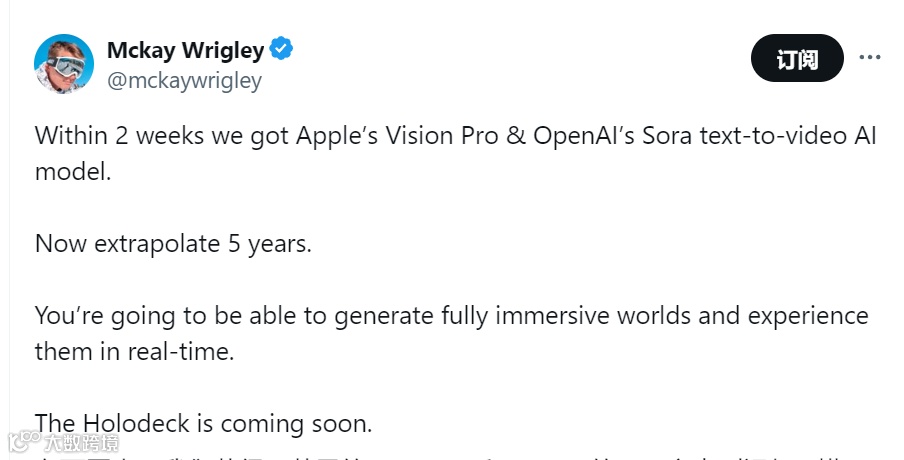Click the 大数跨境 watermark text
The height and width of the screenshot is (460, 904).
coord(80,443)
